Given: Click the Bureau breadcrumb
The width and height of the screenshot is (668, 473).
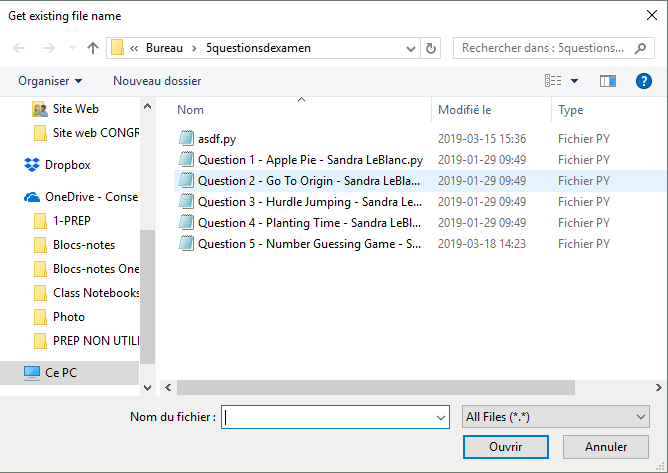Looking at the screenshot, I should pyautogui.click(x=164, y=48).
